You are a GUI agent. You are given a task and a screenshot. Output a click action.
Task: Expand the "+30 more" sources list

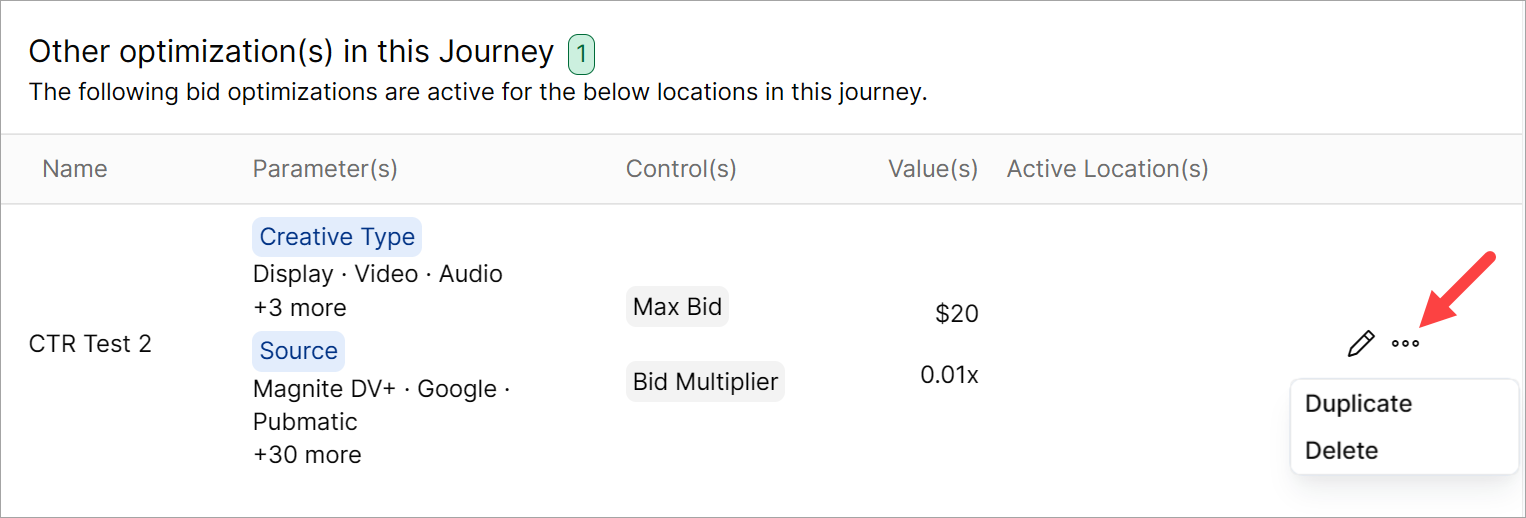306,455
